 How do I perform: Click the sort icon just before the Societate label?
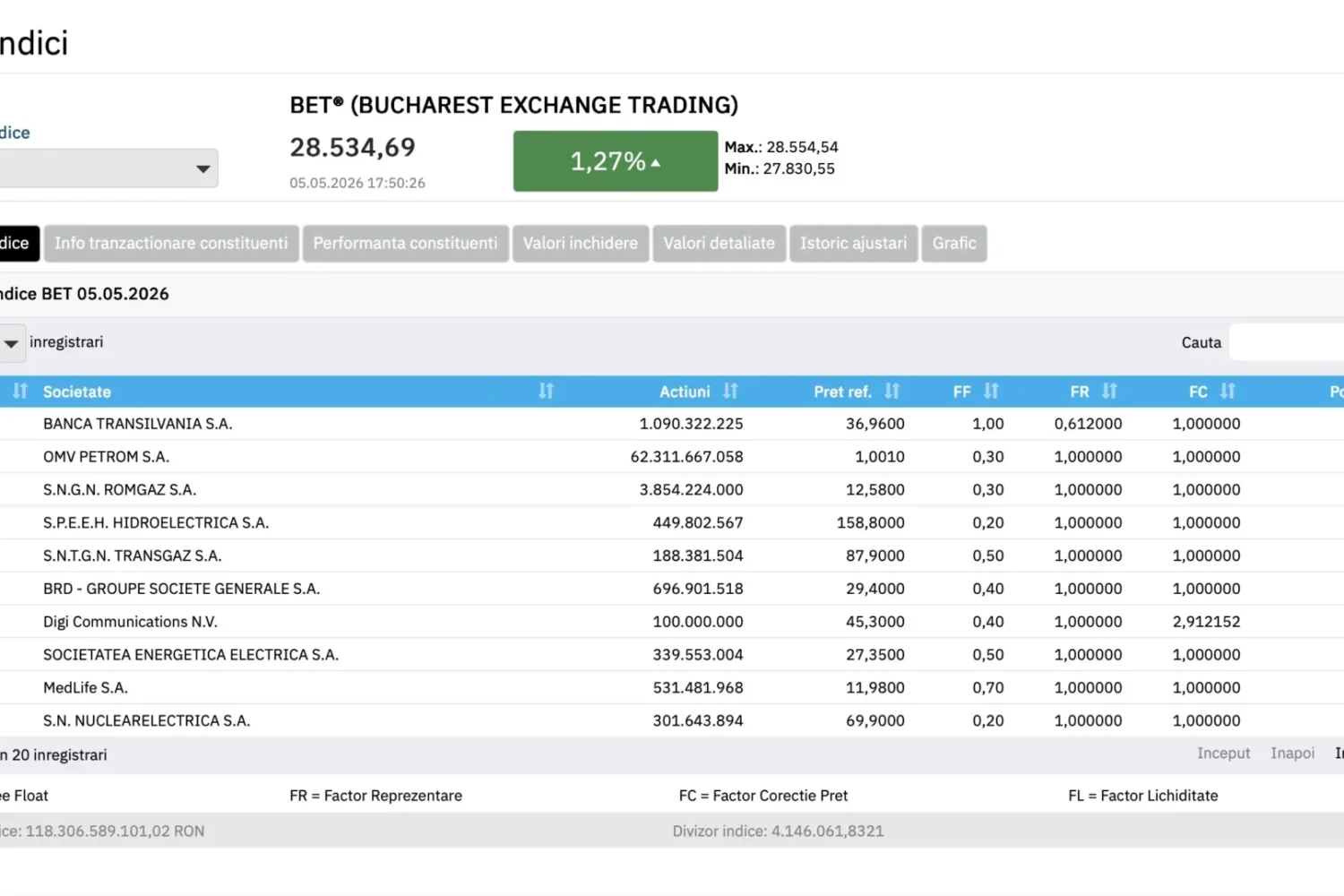coord(21,392)
